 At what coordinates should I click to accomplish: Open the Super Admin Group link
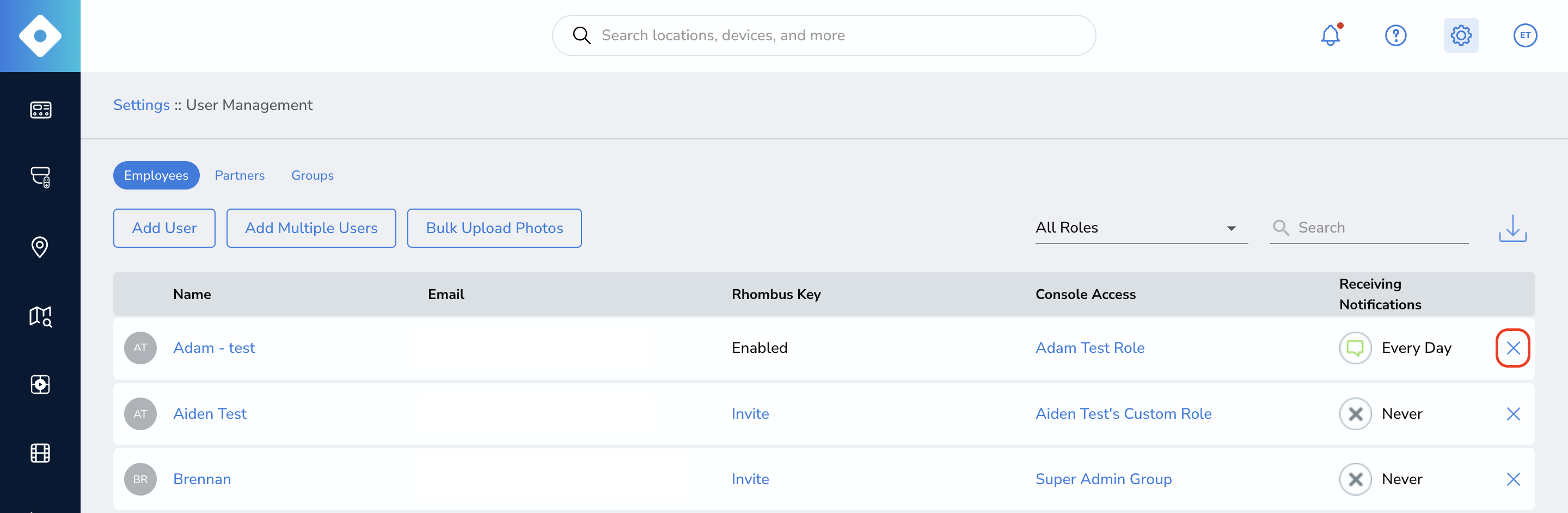point(1103,480)
